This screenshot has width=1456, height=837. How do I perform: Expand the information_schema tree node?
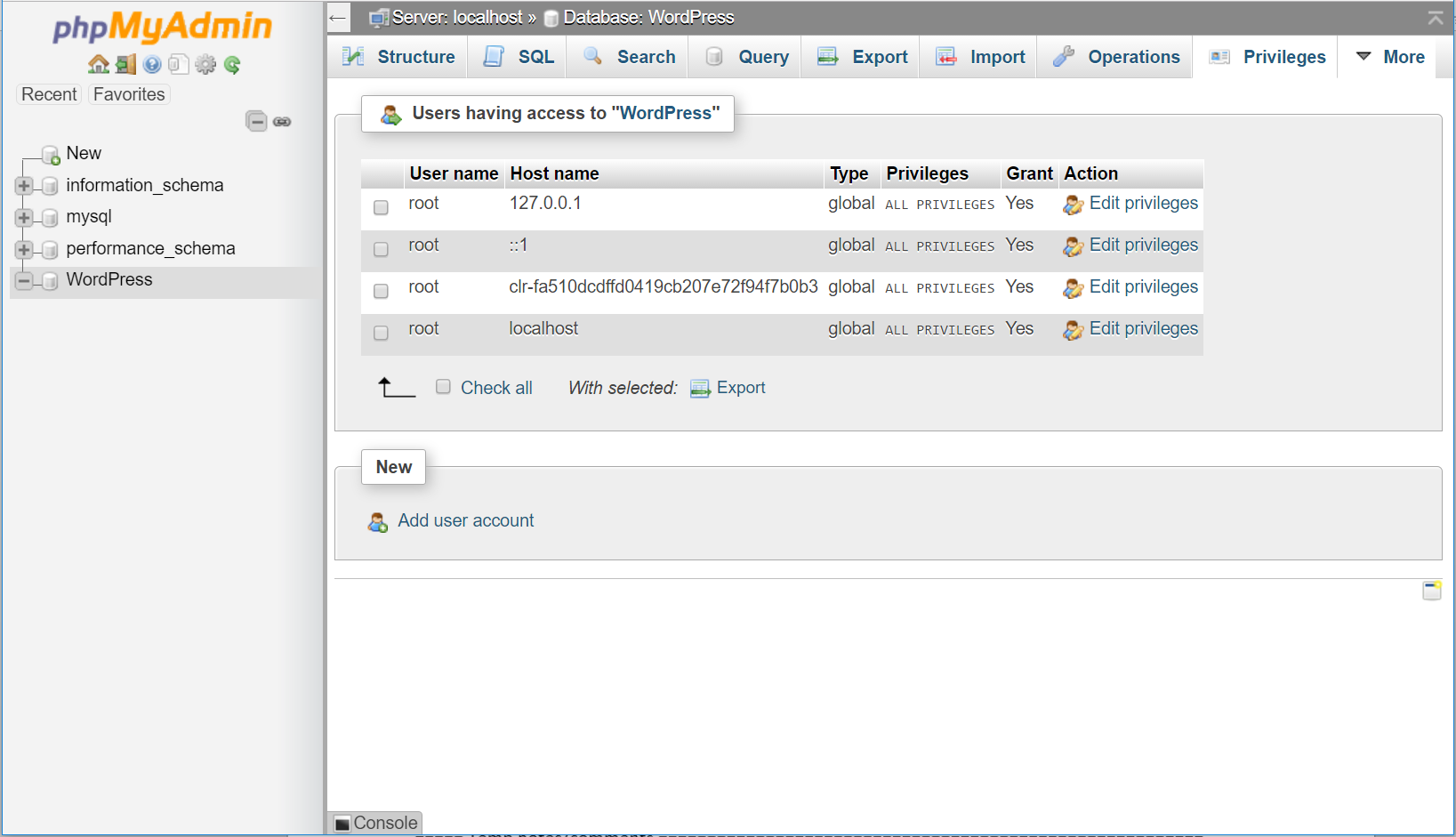point(24,186)
